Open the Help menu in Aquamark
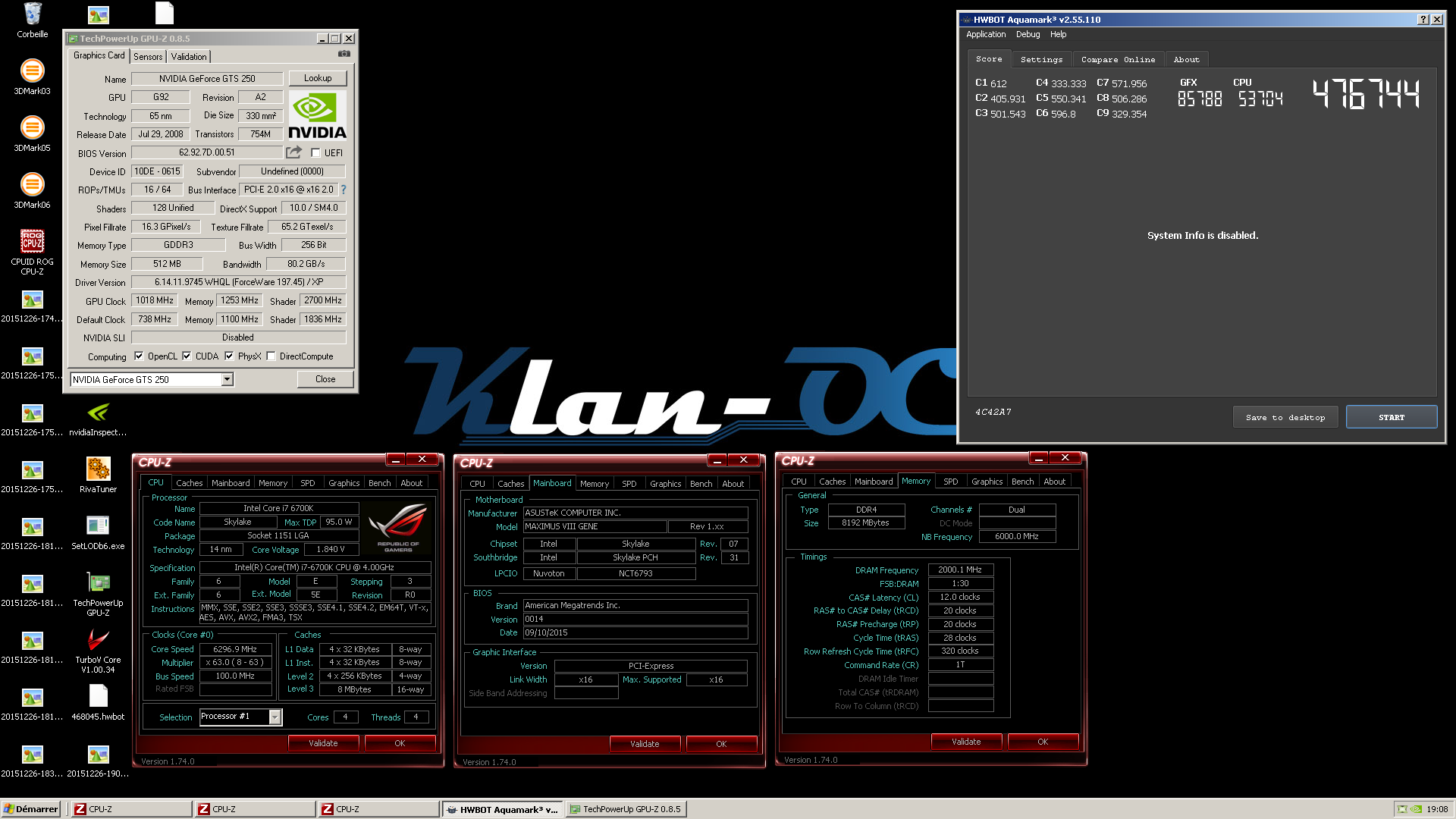The image size is (1456, 819). pyautogui.click(x=1058, y=34)
